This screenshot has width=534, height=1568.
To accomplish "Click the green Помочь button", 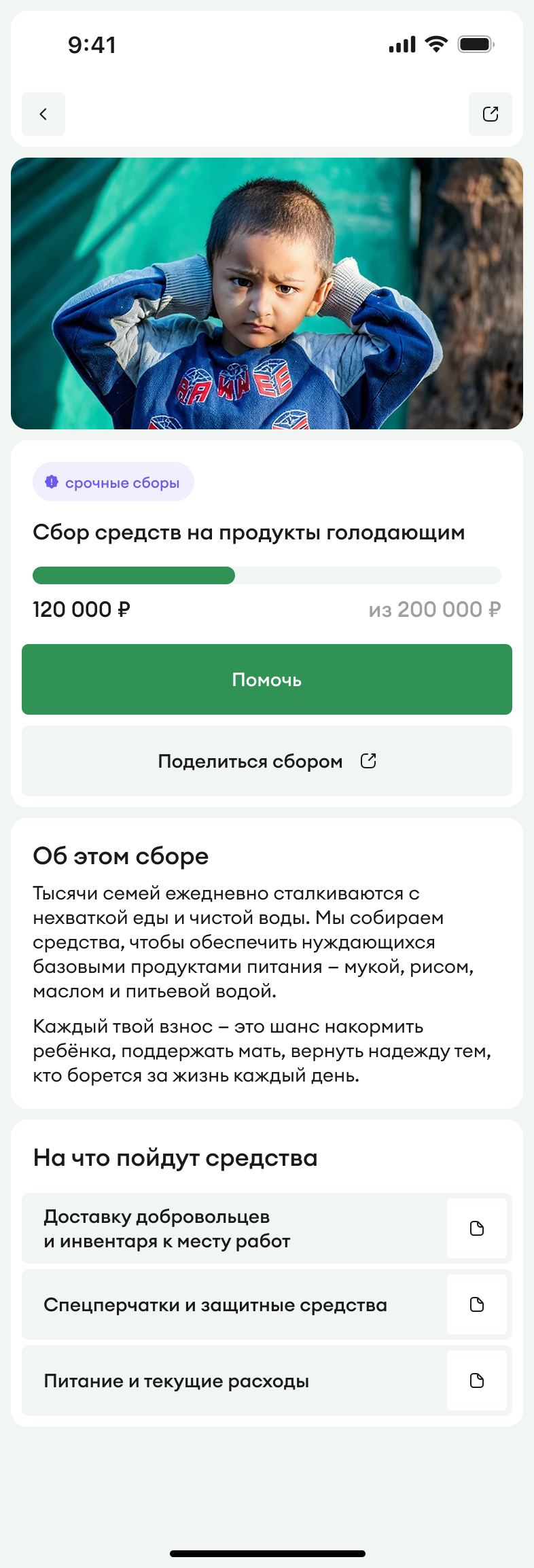I will [x=267, y=679].
